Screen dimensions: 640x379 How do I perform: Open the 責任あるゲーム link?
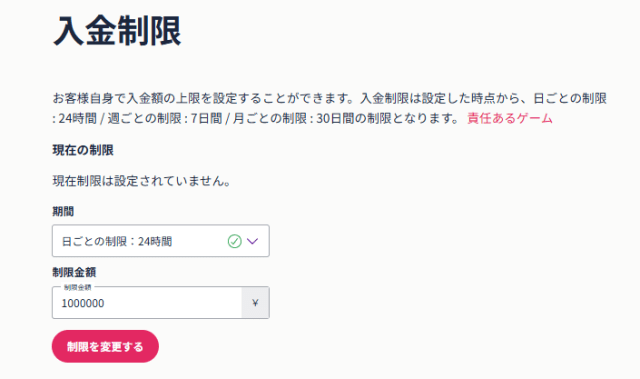tap(510, 118)
